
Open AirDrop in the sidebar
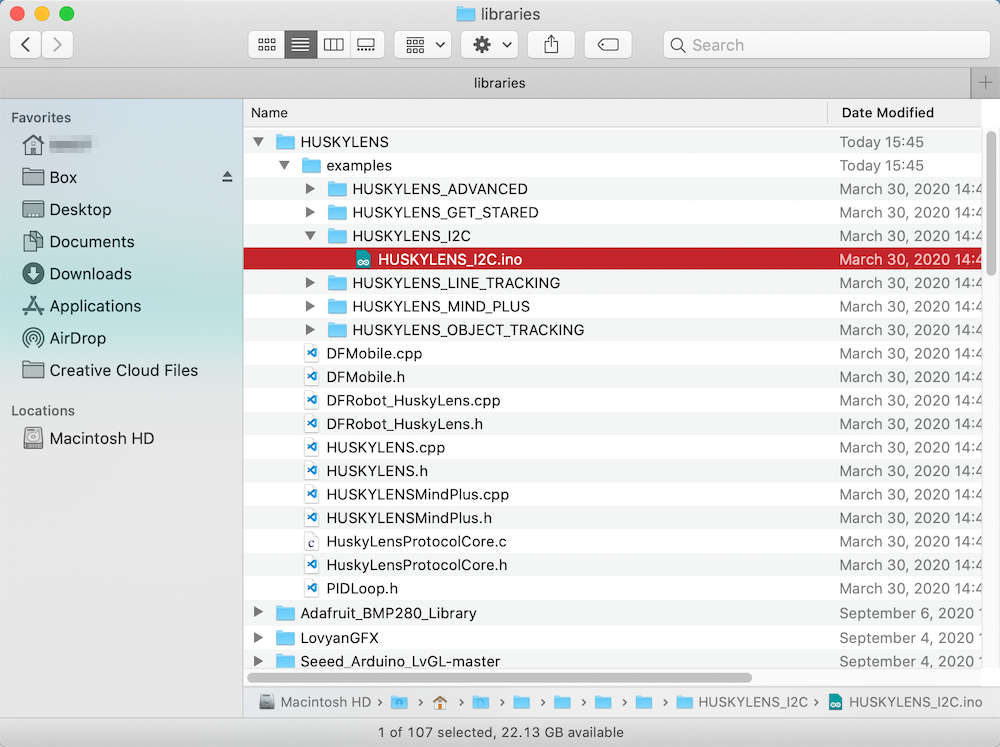point(64,338)
